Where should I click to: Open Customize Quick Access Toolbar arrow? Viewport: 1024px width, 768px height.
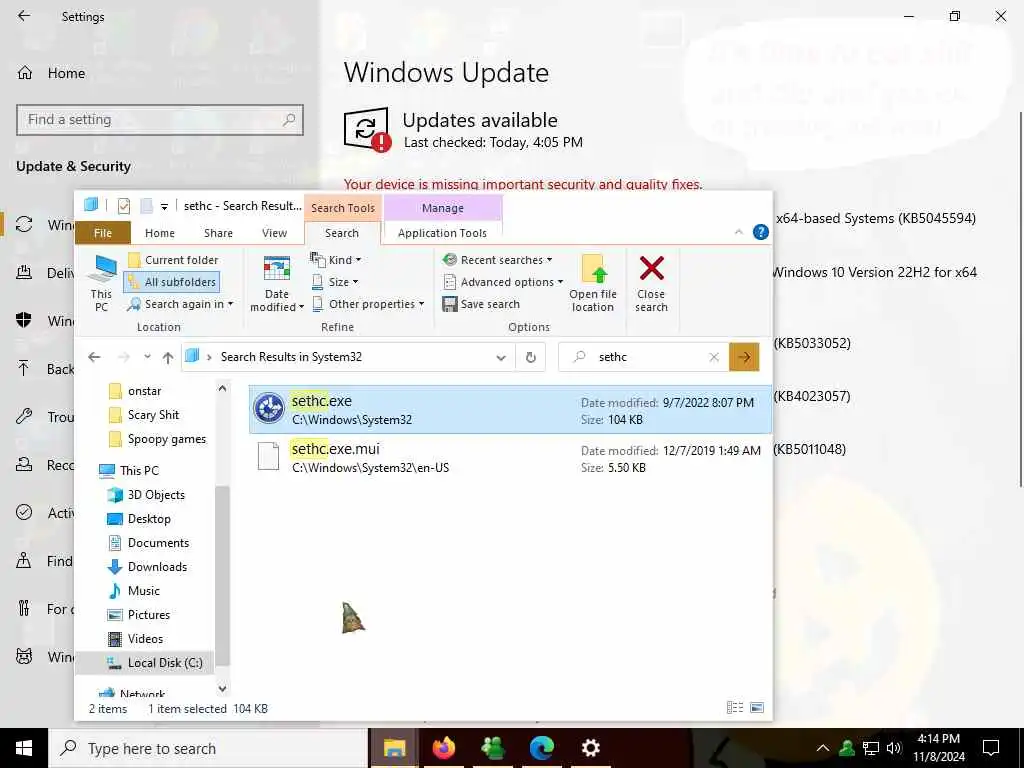[x=165, y=206]
